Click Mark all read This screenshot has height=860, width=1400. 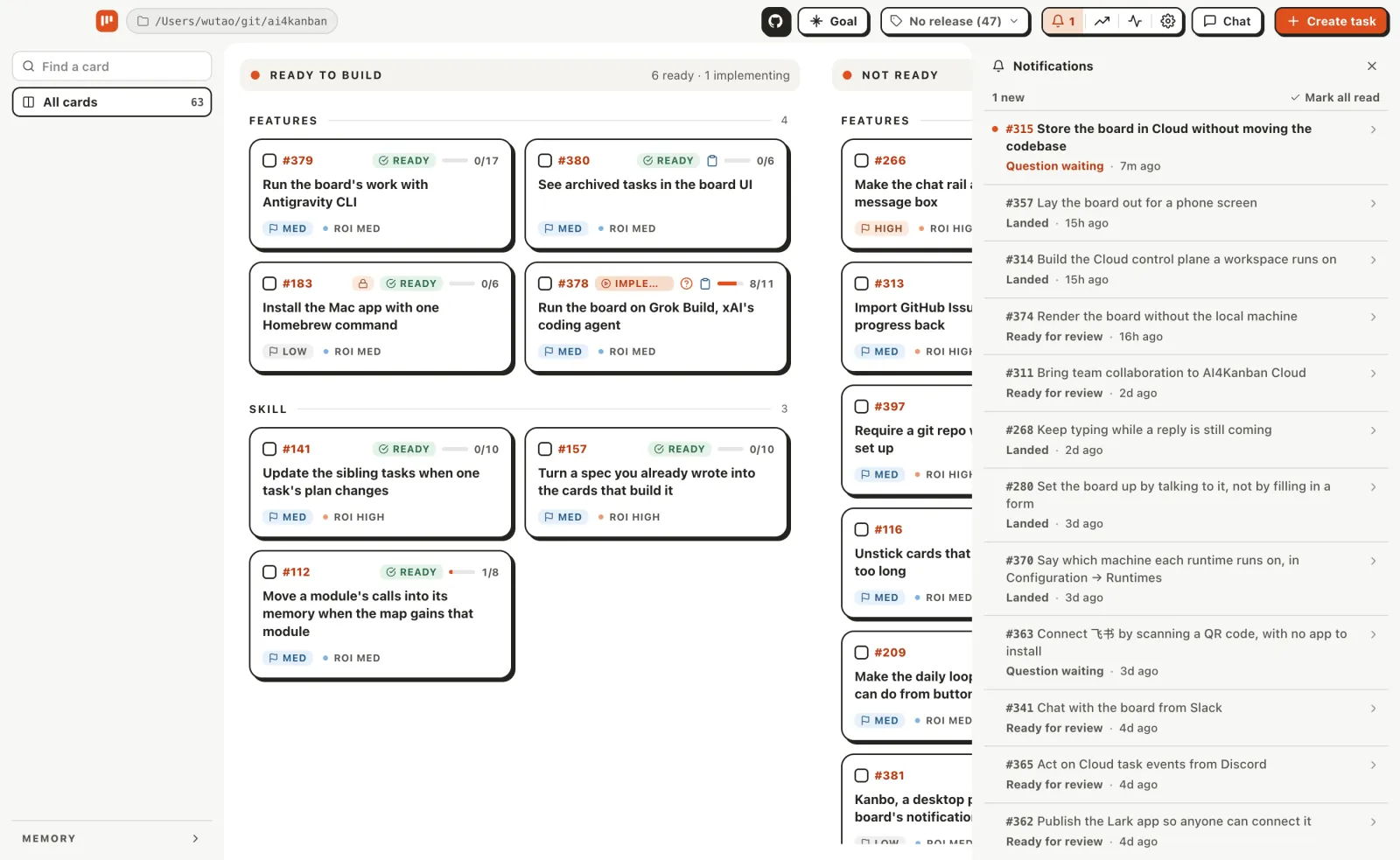point(1334,98)
